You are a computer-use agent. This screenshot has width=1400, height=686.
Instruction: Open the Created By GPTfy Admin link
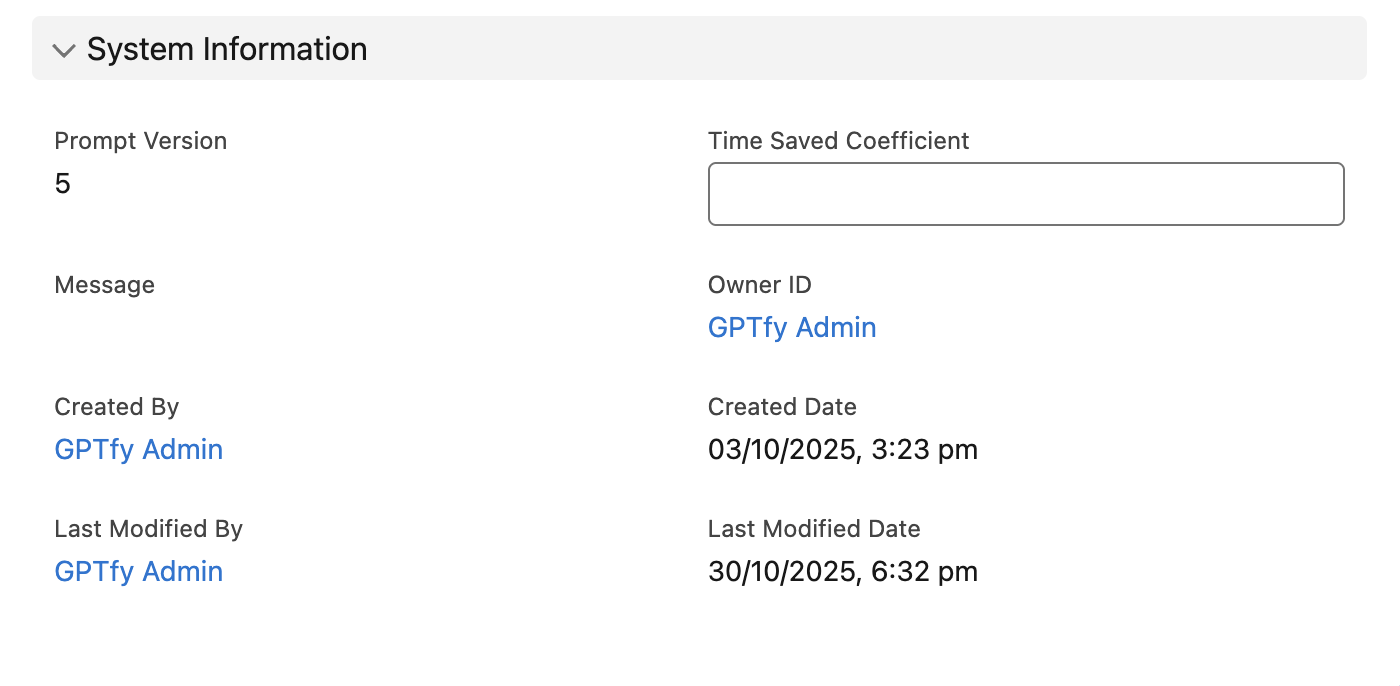point(139,450)
